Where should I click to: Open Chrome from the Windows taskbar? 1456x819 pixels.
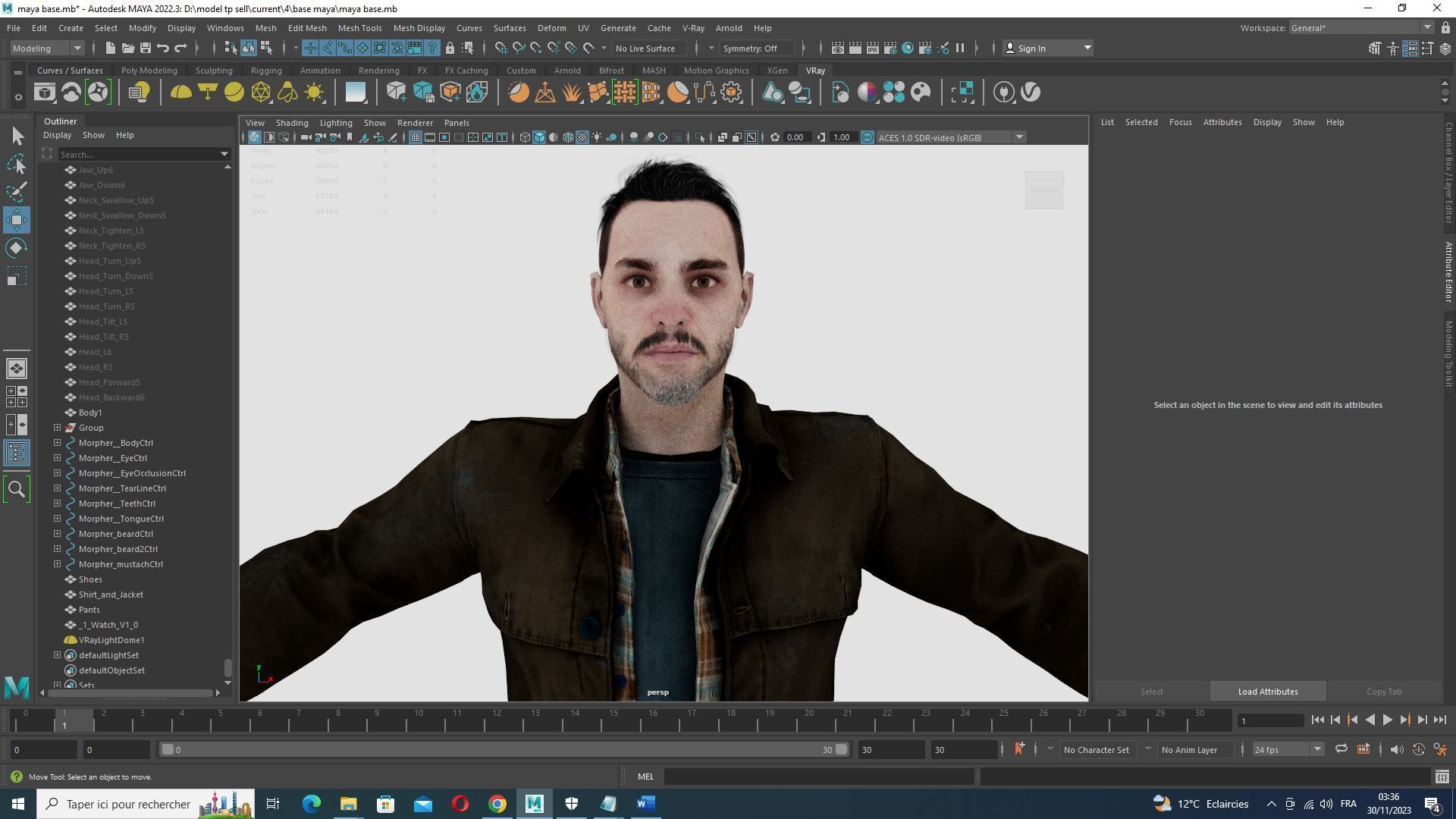(497, 805)
